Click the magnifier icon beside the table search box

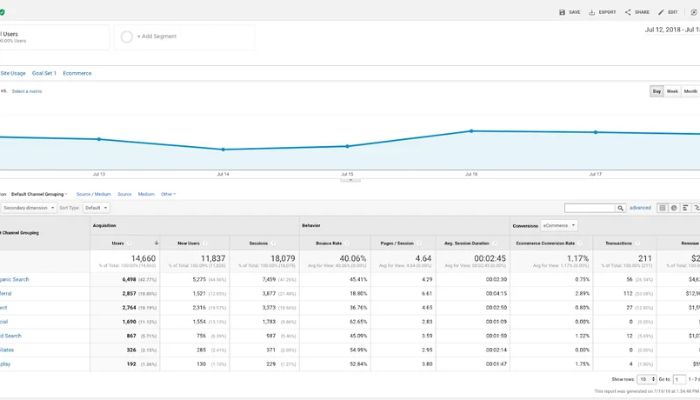[620, 208]
